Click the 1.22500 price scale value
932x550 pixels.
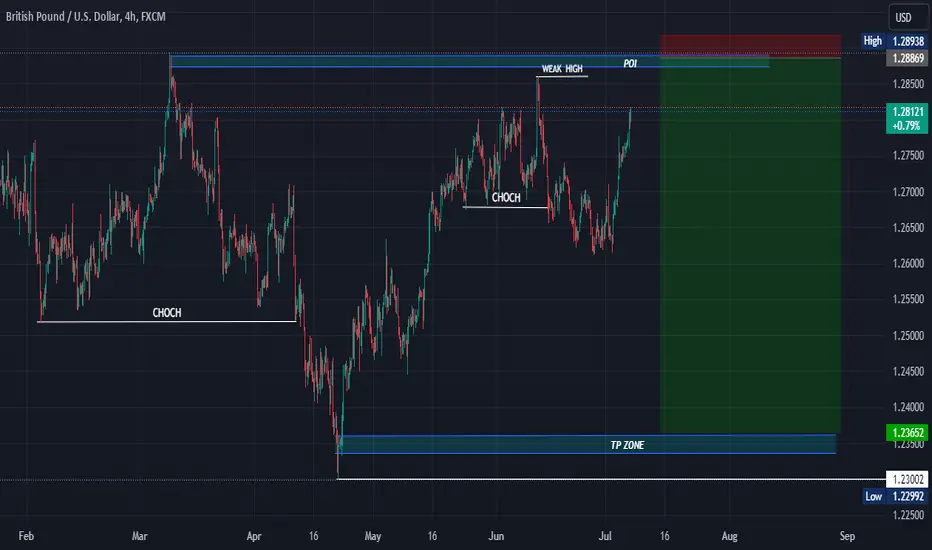[x=908, y=515]
